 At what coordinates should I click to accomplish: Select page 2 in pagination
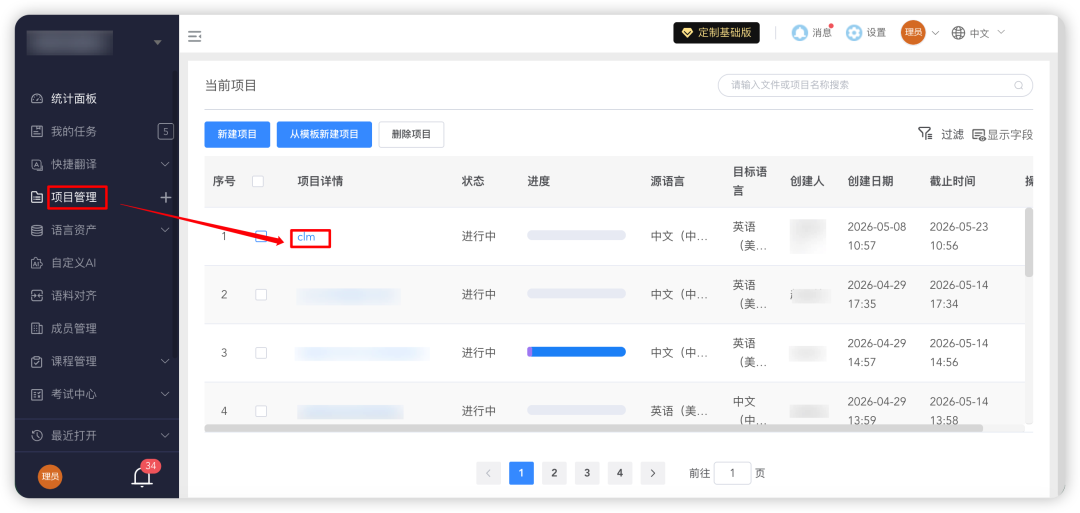(x=554, y=473)
